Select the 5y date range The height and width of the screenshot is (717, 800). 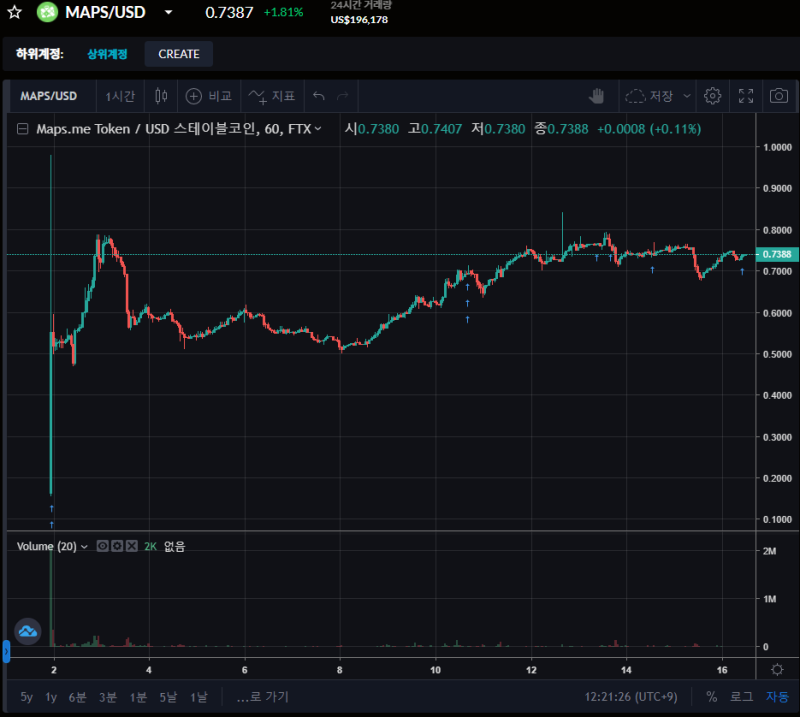coord(27,697)
